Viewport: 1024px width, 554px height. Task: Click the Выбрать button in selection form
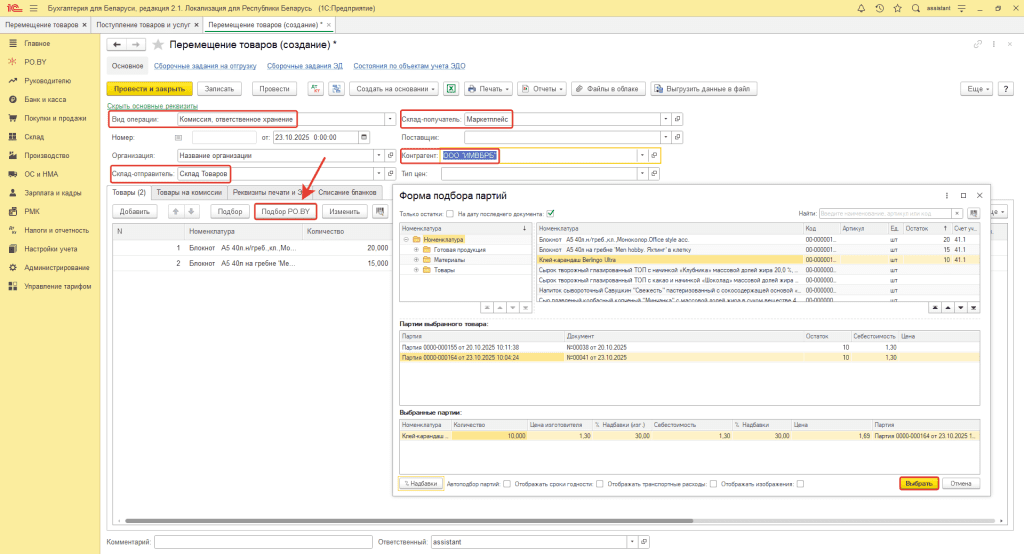tap(917, 483)
